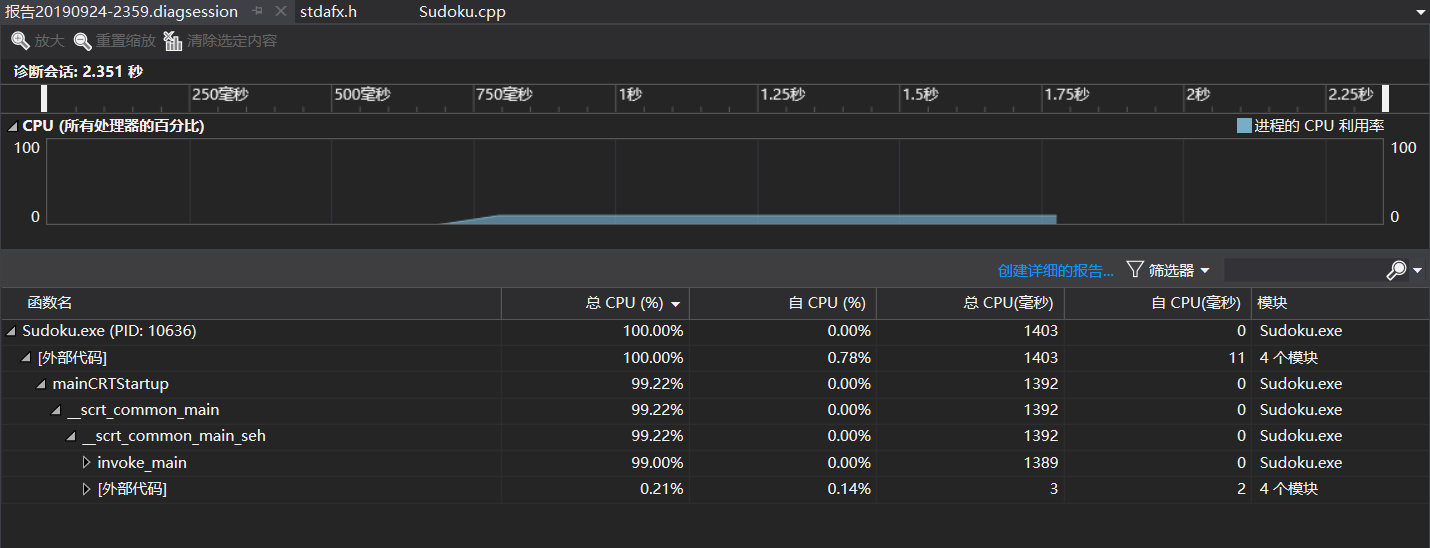The width and height of the screenshot is (1430, 548).
Task: Click the 500毫秒 timeline ruler mark
Action: tap(362, 95)
